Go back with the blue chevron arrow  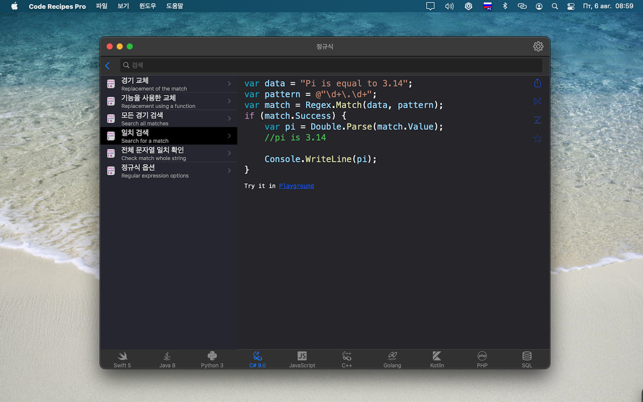click(x=107, y=66)
